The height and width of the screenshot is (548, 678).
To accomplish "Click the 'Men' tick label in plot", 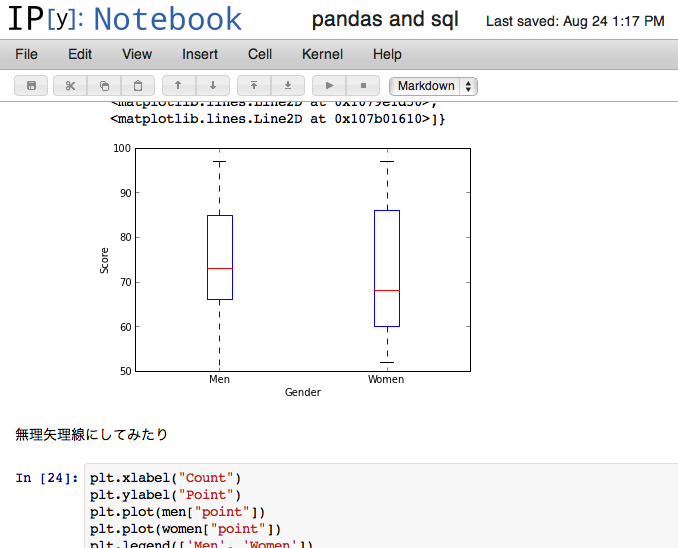I will coord(219,379).
